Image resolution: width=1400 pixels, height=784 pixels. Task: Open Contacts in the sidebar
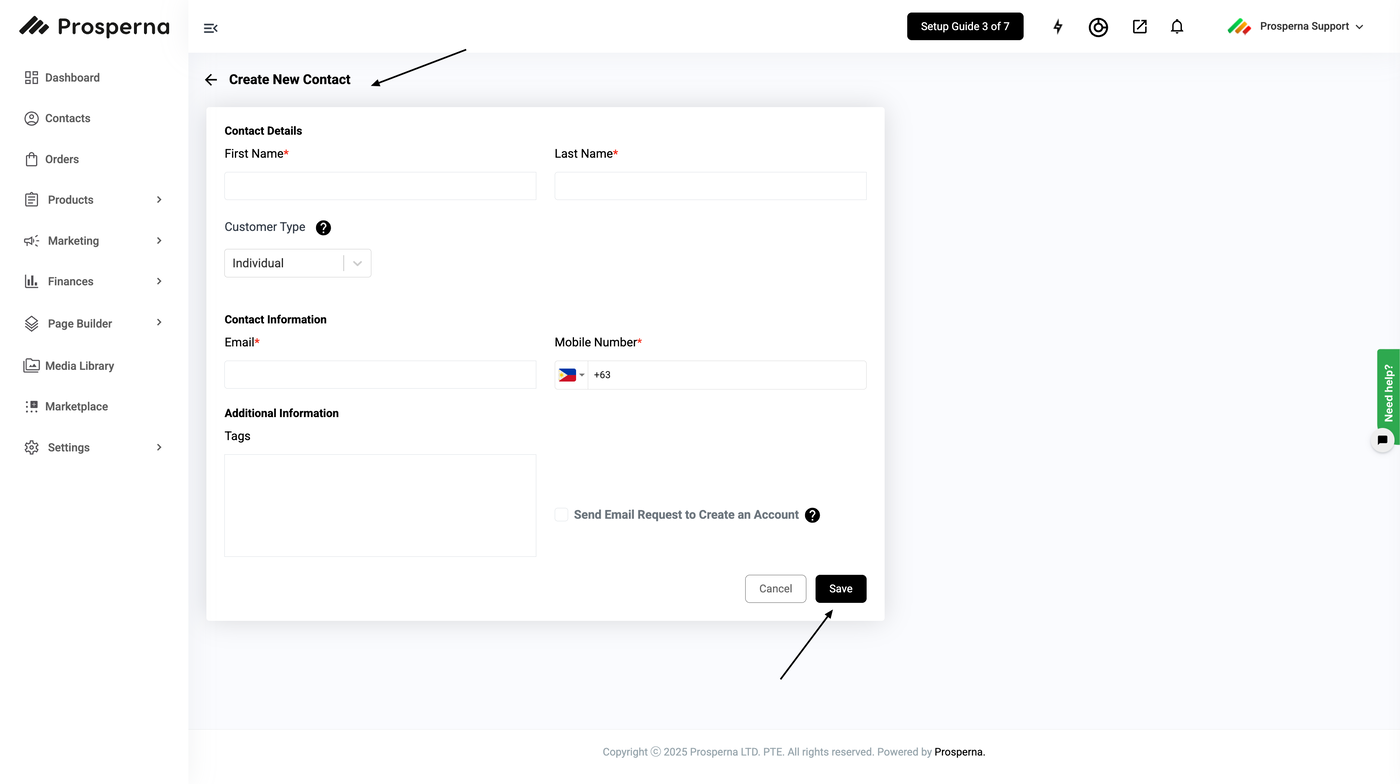coord(67,118)
